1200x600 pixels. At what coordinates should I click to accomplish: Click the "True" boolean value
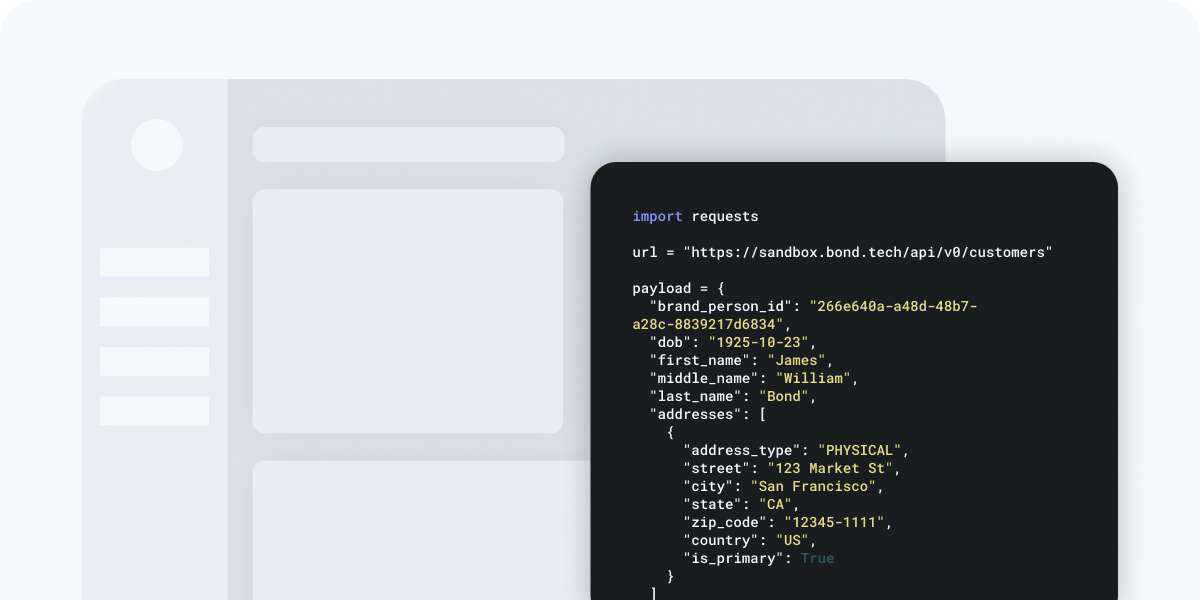pyautogui.click(x=817, y=558)
